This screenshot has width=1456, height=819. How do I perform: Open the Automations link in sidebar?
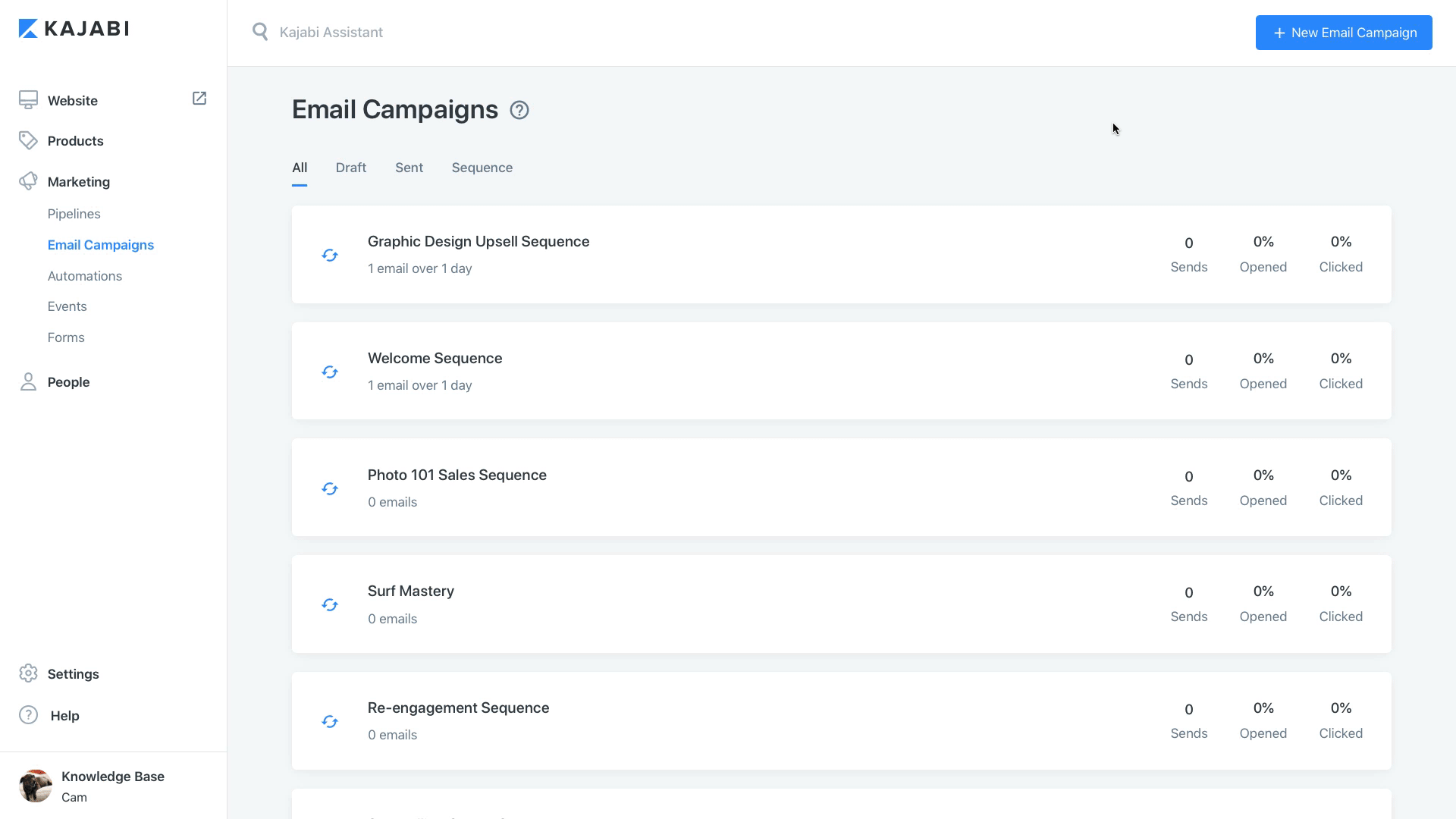pos(85,276)
